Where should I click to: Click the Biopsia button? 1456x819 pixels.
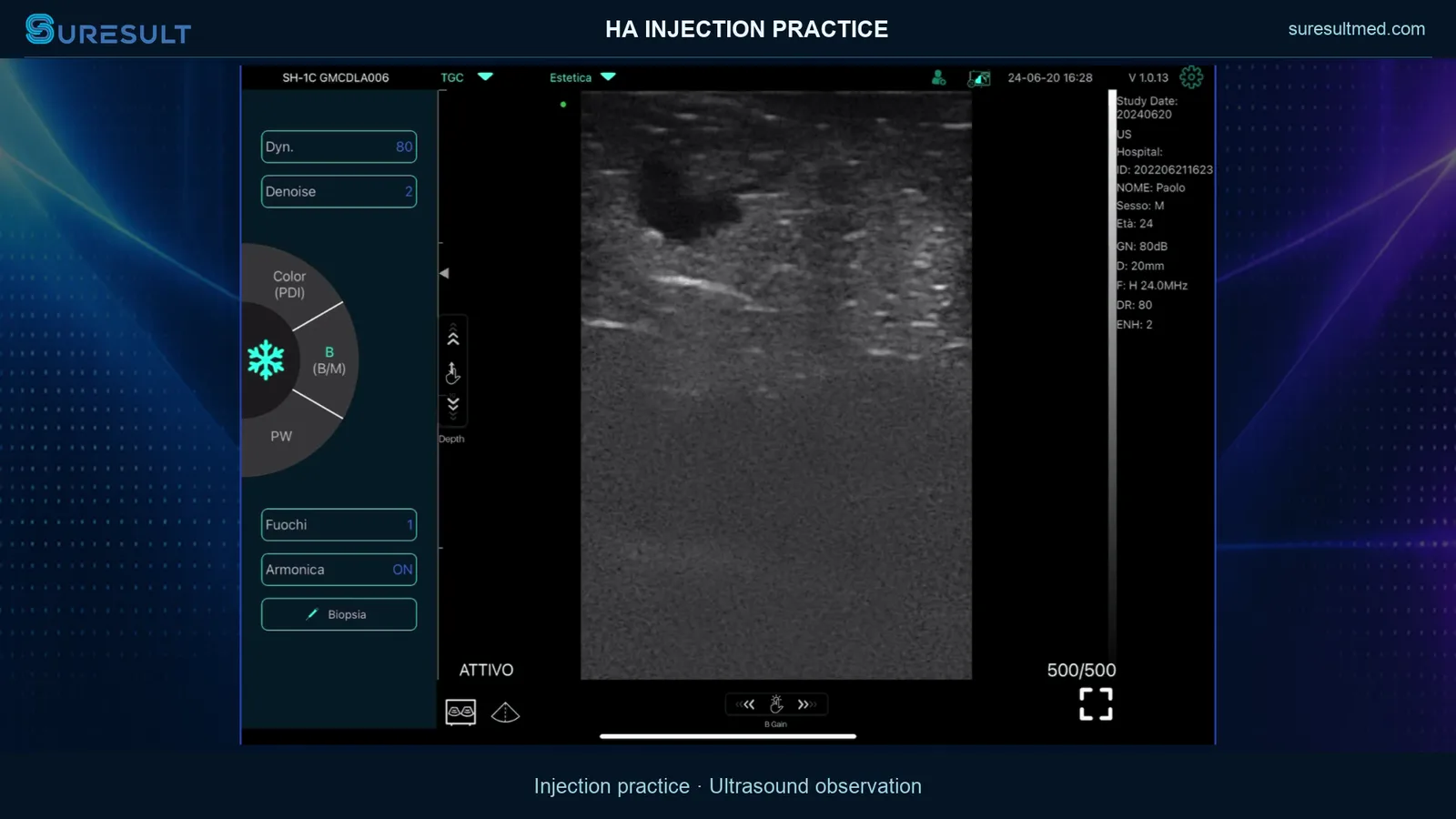click(x=339, y=614)
